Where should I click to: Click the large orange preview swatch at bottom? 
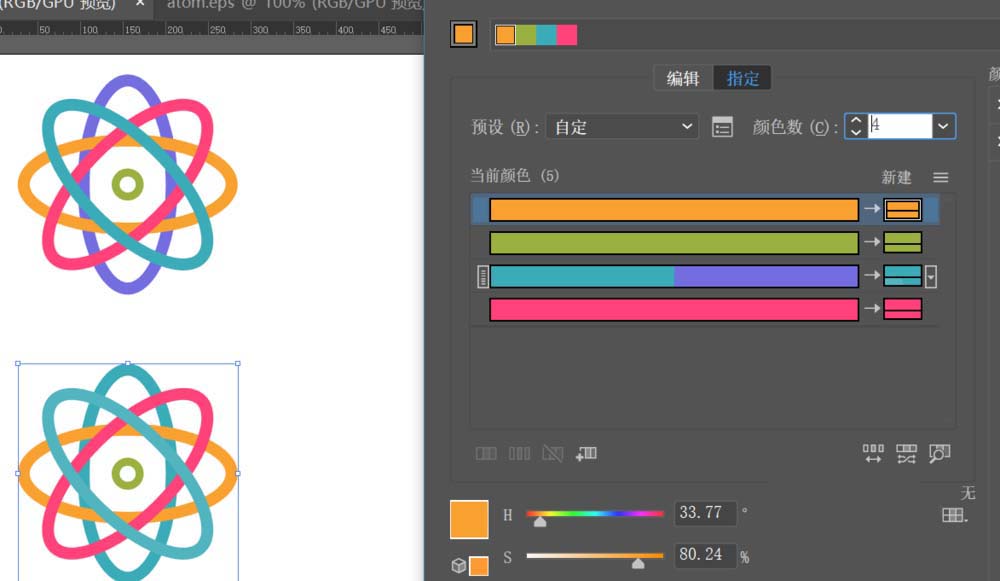pyautogui.click(x=469, y=519)
